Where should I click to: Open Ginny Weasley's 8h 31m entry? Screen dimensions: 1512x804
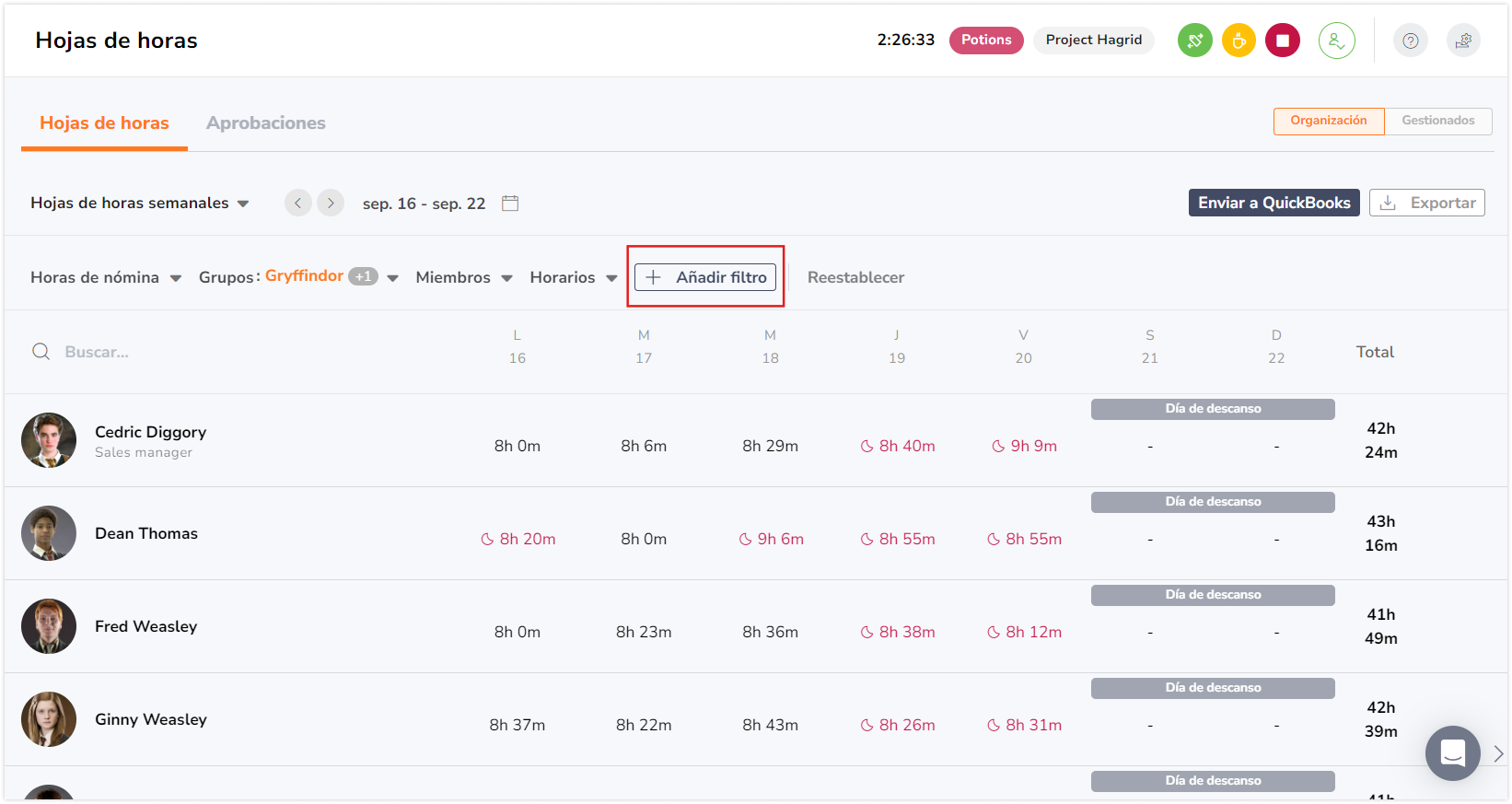1024,725
